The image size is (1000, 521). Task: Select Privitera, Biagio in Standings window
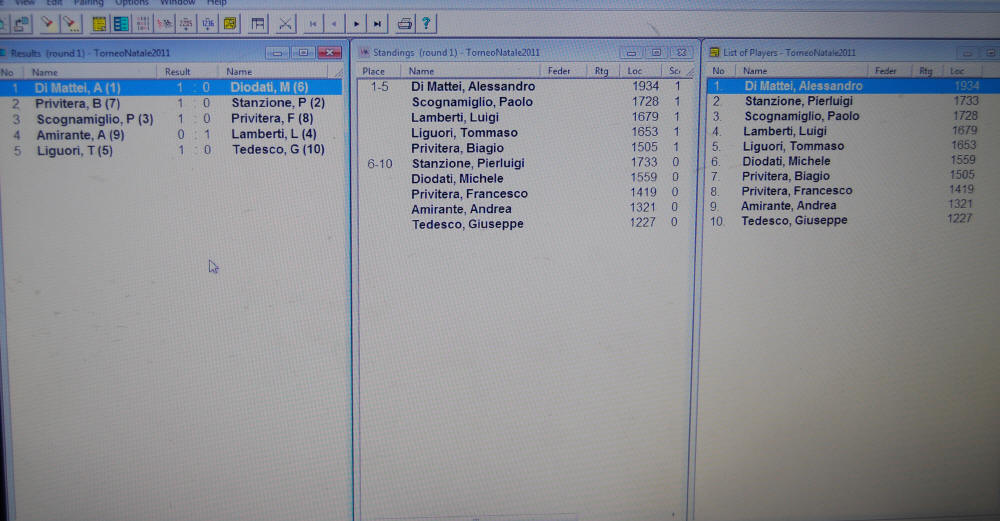[457, 148]
